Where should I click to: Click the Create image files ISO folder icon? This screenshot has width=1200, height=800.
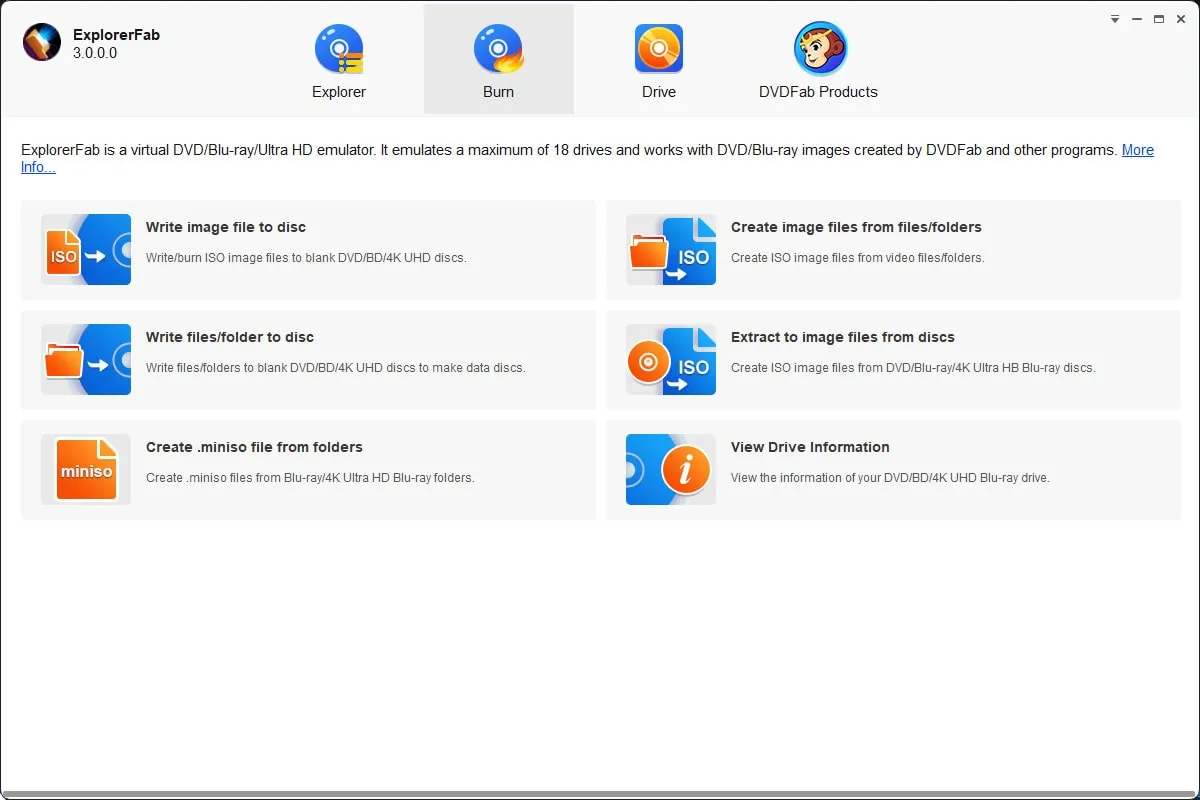[x=671, y=250]
